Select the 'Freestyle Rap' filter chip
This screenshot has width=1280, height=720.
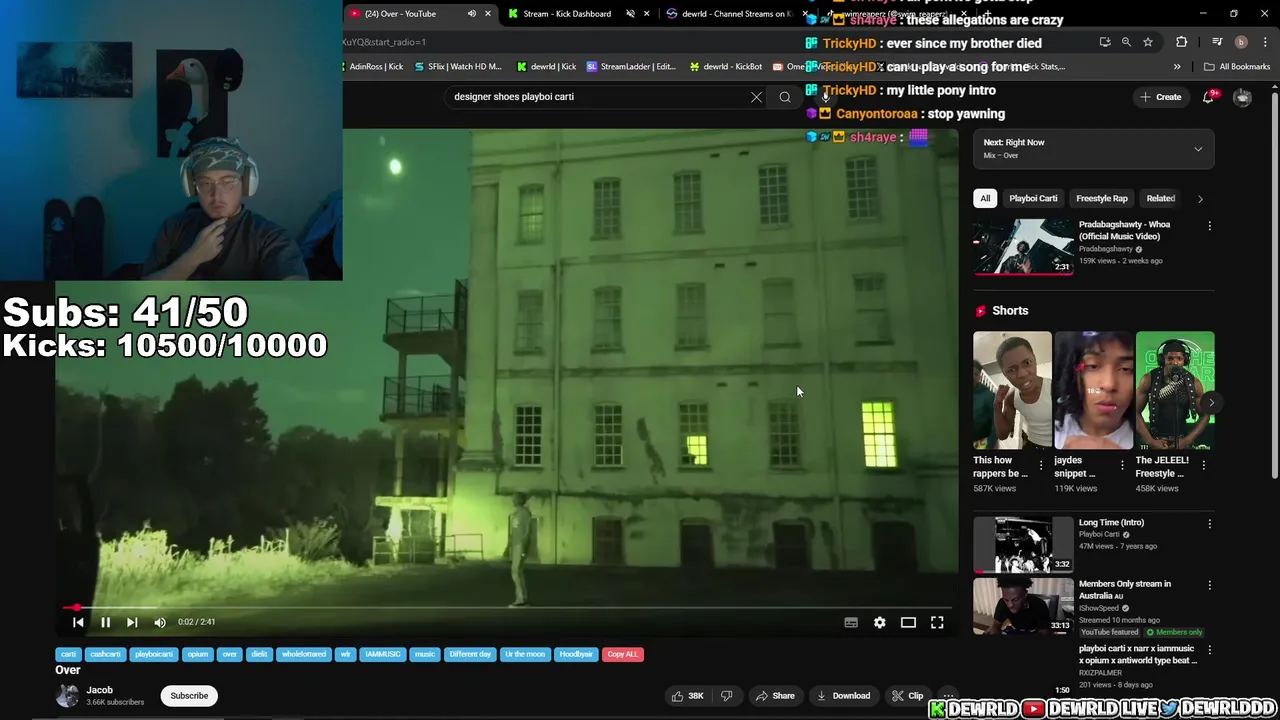[1102, 198]
